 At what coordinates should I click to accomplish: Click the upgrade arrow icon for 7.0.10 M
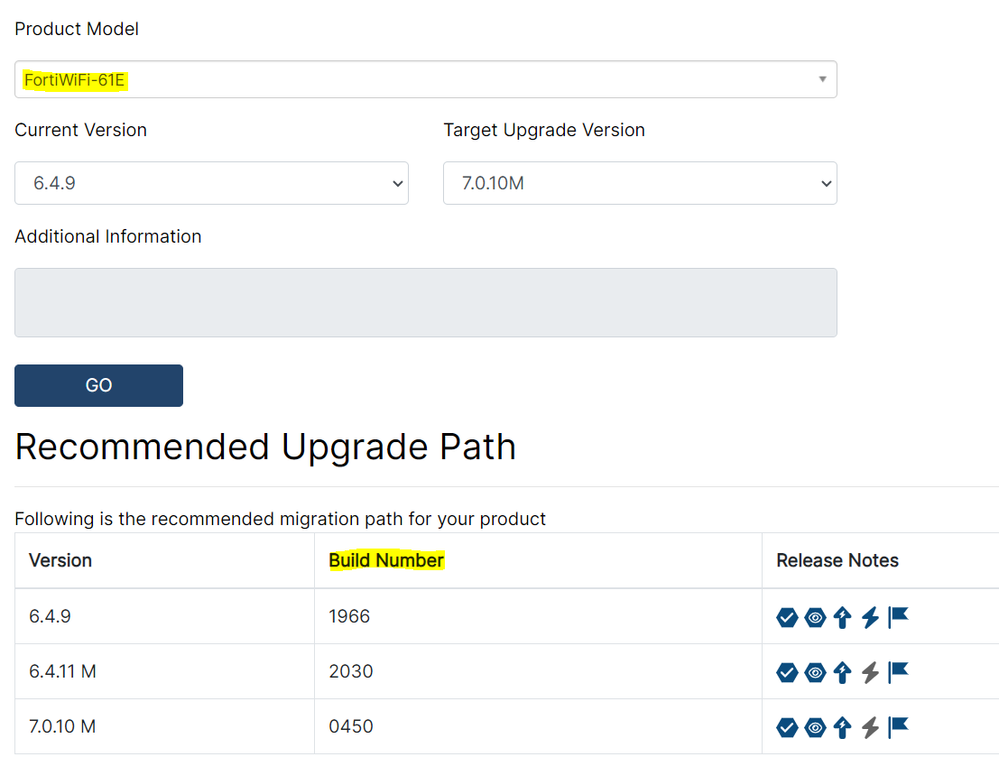(842, 728)
